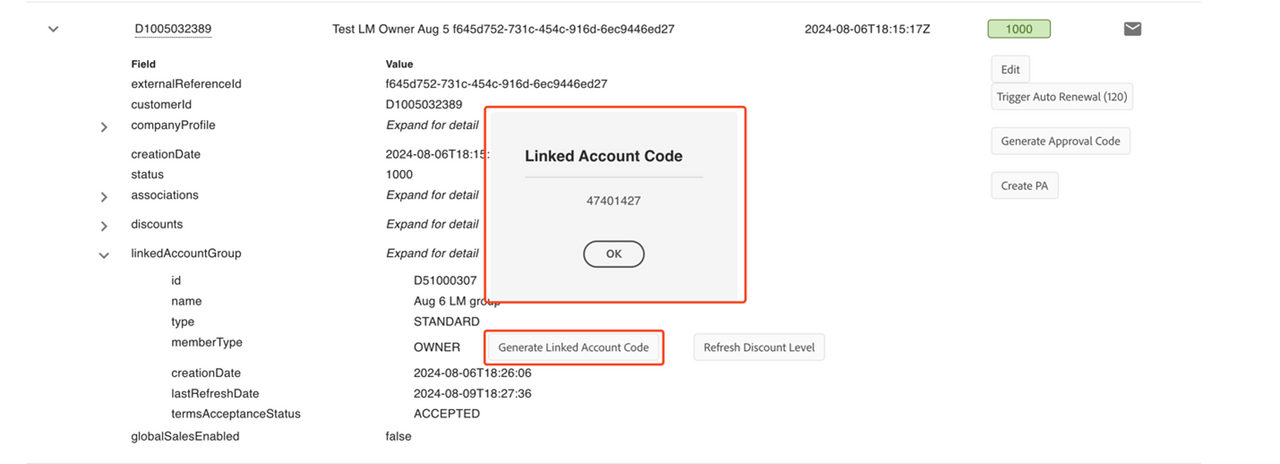
Task: Click the envelope mail icon
Action: pyautogui.click(x=1132, y=29)
